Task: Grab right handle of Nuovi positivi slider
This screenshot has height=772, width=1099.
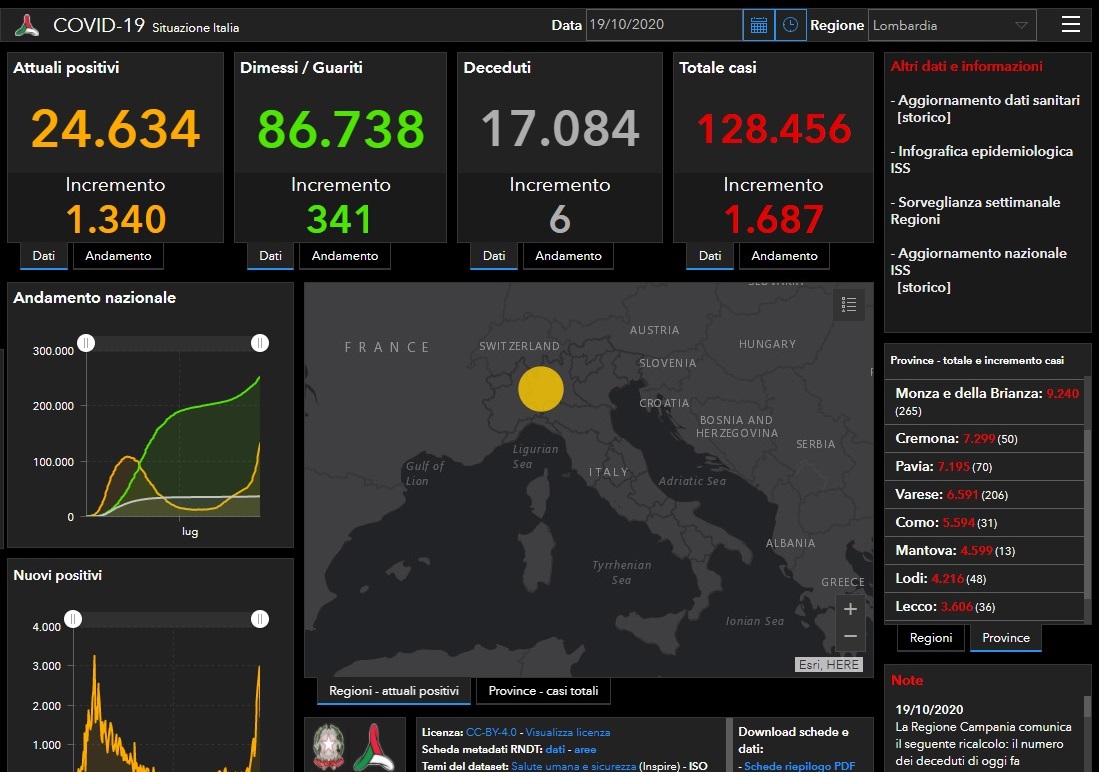Action: 260,619
